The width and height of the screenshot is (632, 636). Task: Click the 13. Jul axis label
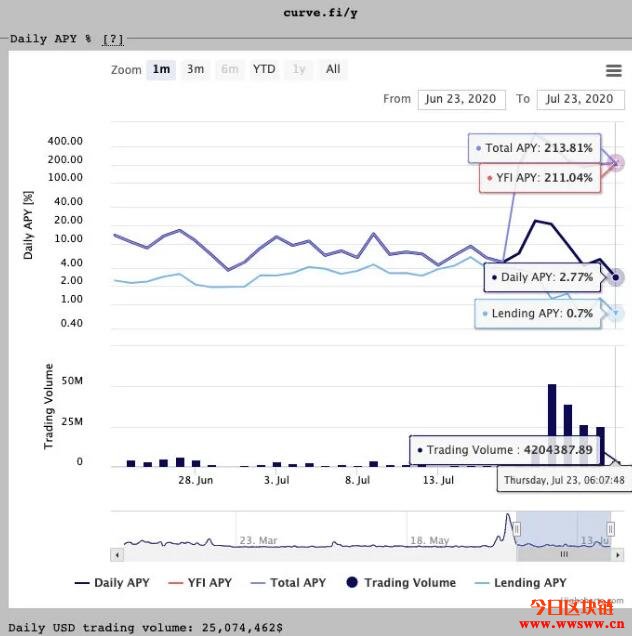tap(438, 480)
